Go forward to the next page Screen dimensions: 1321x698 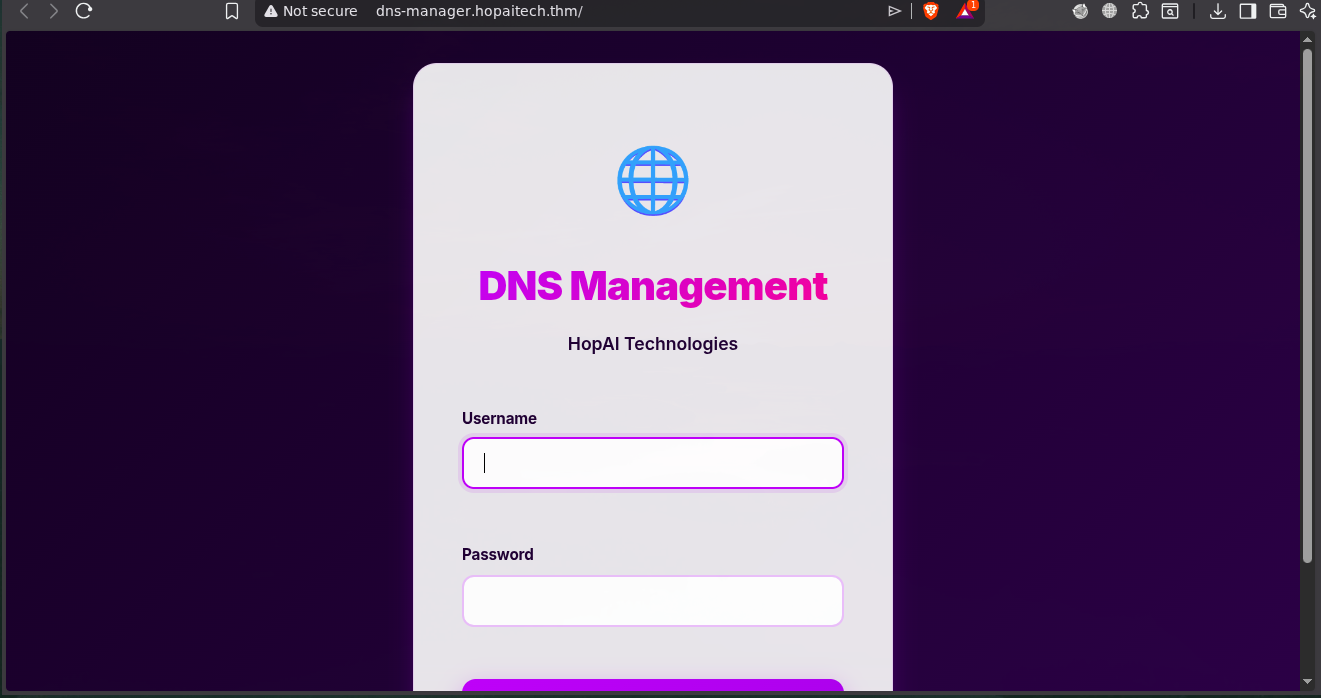pyautogui.click(x=54, y=11)
